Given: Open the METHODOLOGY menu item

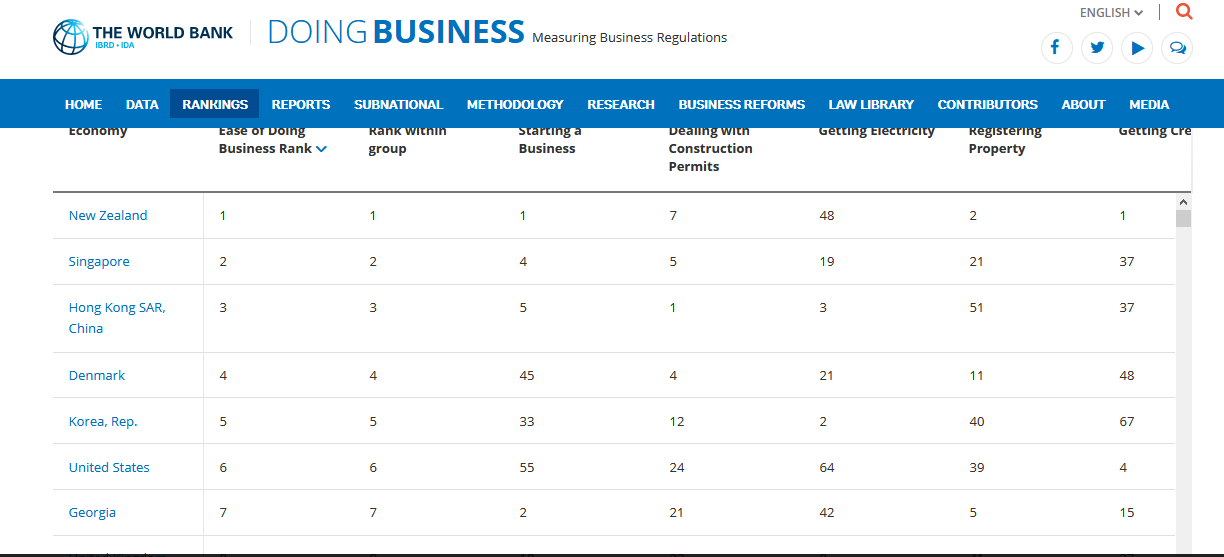Looking at the screenshot, I should point(515,104).
